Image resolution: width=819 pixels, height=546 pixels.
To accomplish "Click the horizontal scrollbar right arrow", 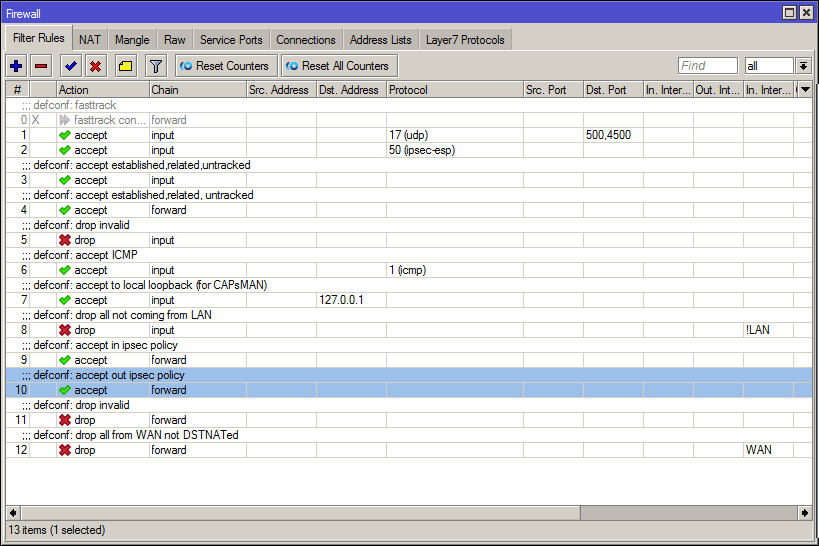I will [804, 513].
